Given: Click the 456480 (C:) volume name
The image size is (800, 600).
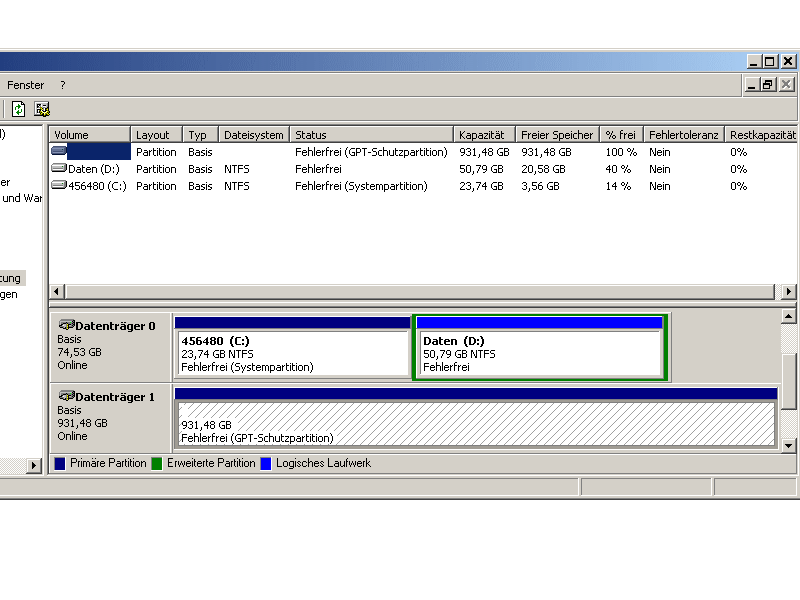Looking at the screenshot, I should [97, 186].
